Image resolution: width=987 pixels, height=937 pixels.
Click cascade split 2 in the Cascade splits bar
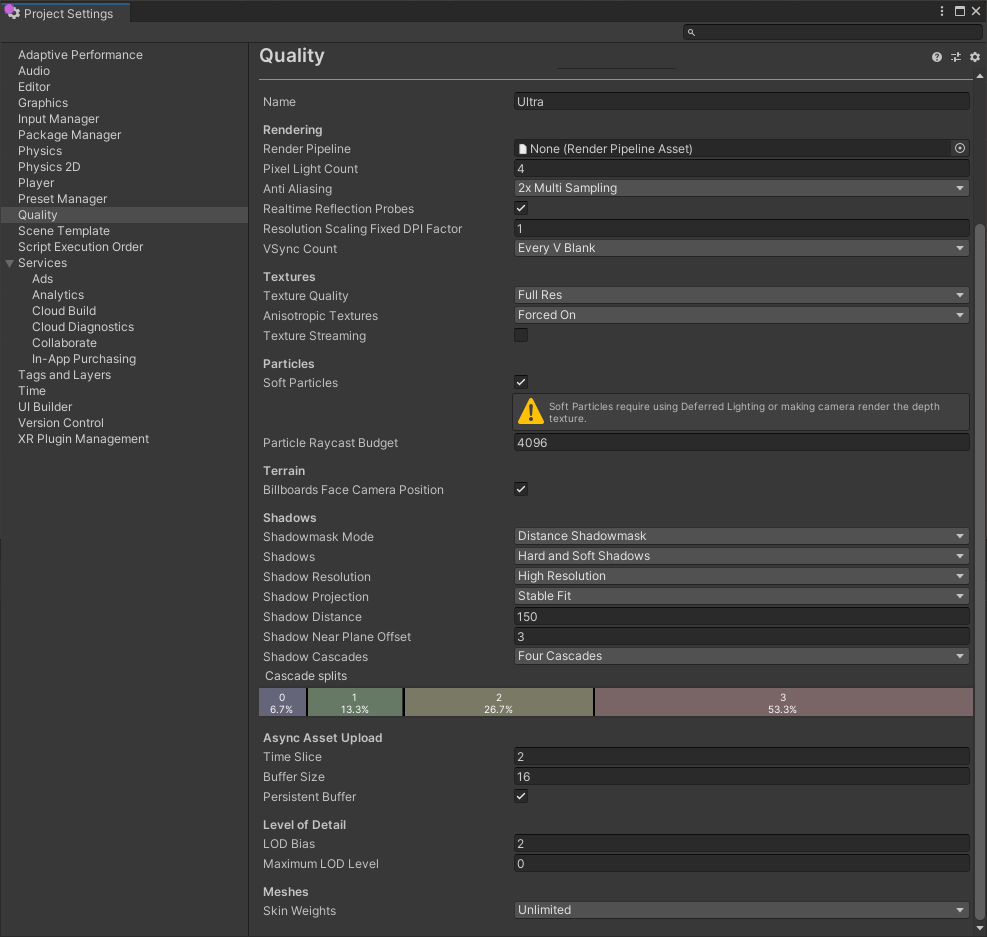(x=498, y=701)
